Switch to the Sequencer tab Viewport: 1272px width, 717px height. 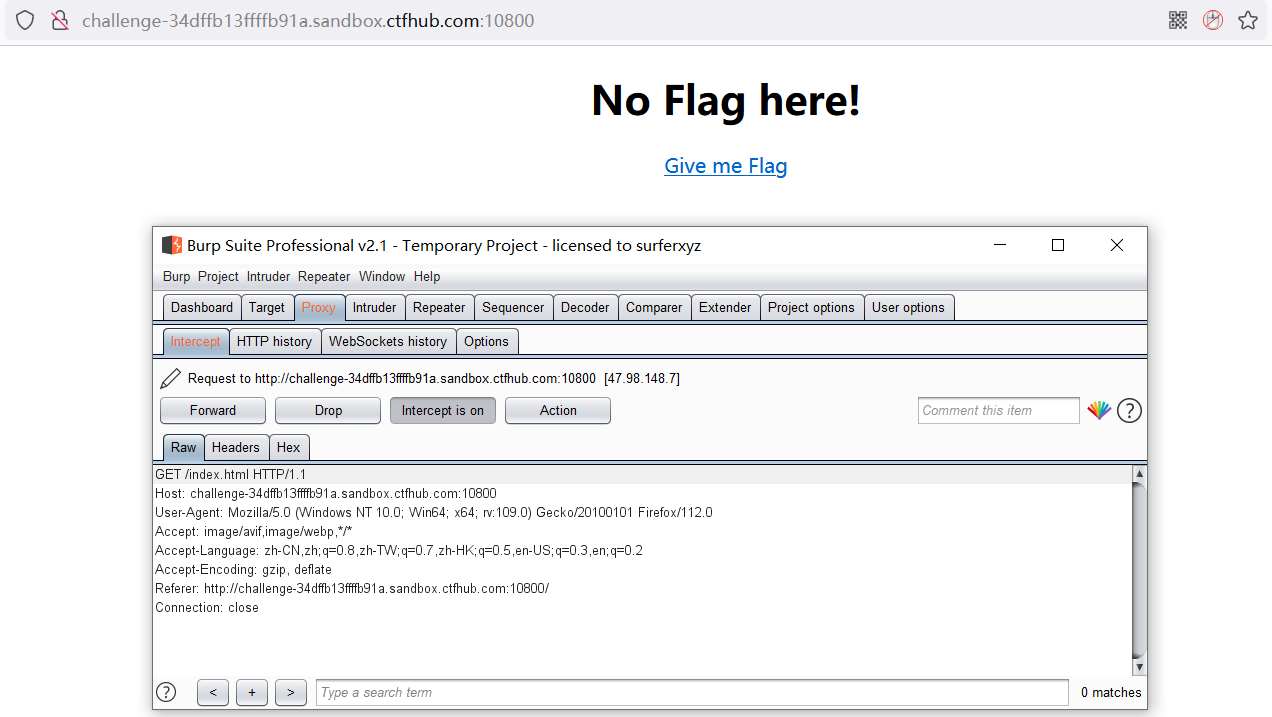click(x=513, y=307)
